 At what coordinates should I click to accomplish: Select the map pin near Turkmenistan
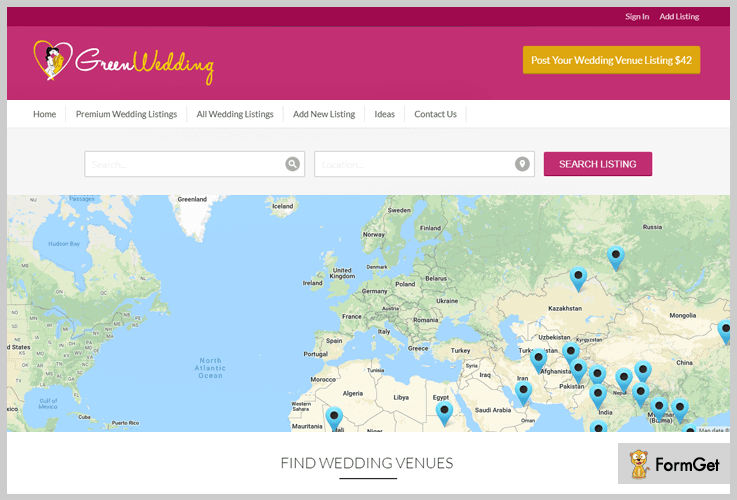[x=539, y=360]
